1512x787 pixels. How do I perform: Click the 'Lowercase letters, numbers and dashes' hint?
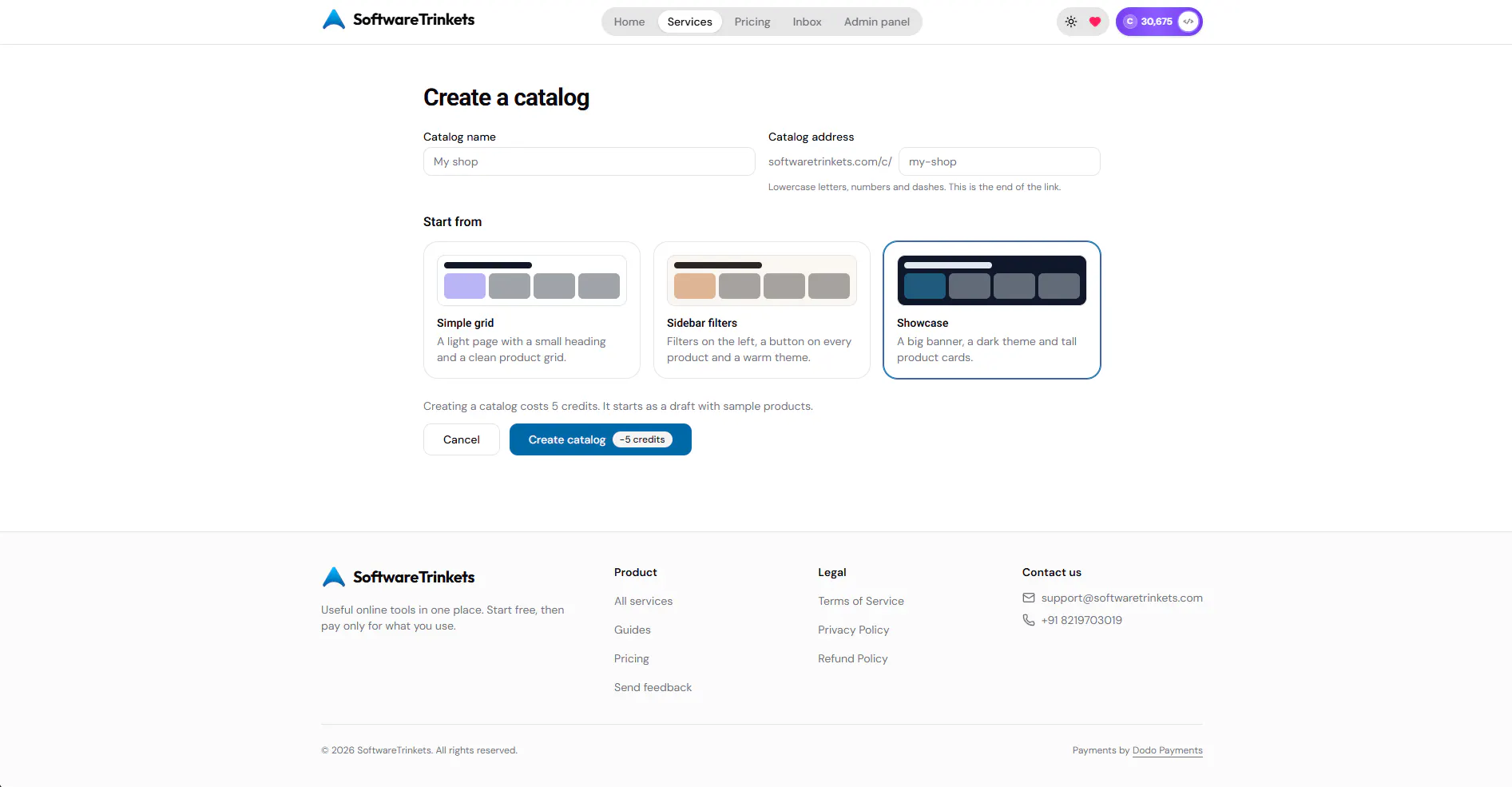pyautogui.click(x=915, y=187)
